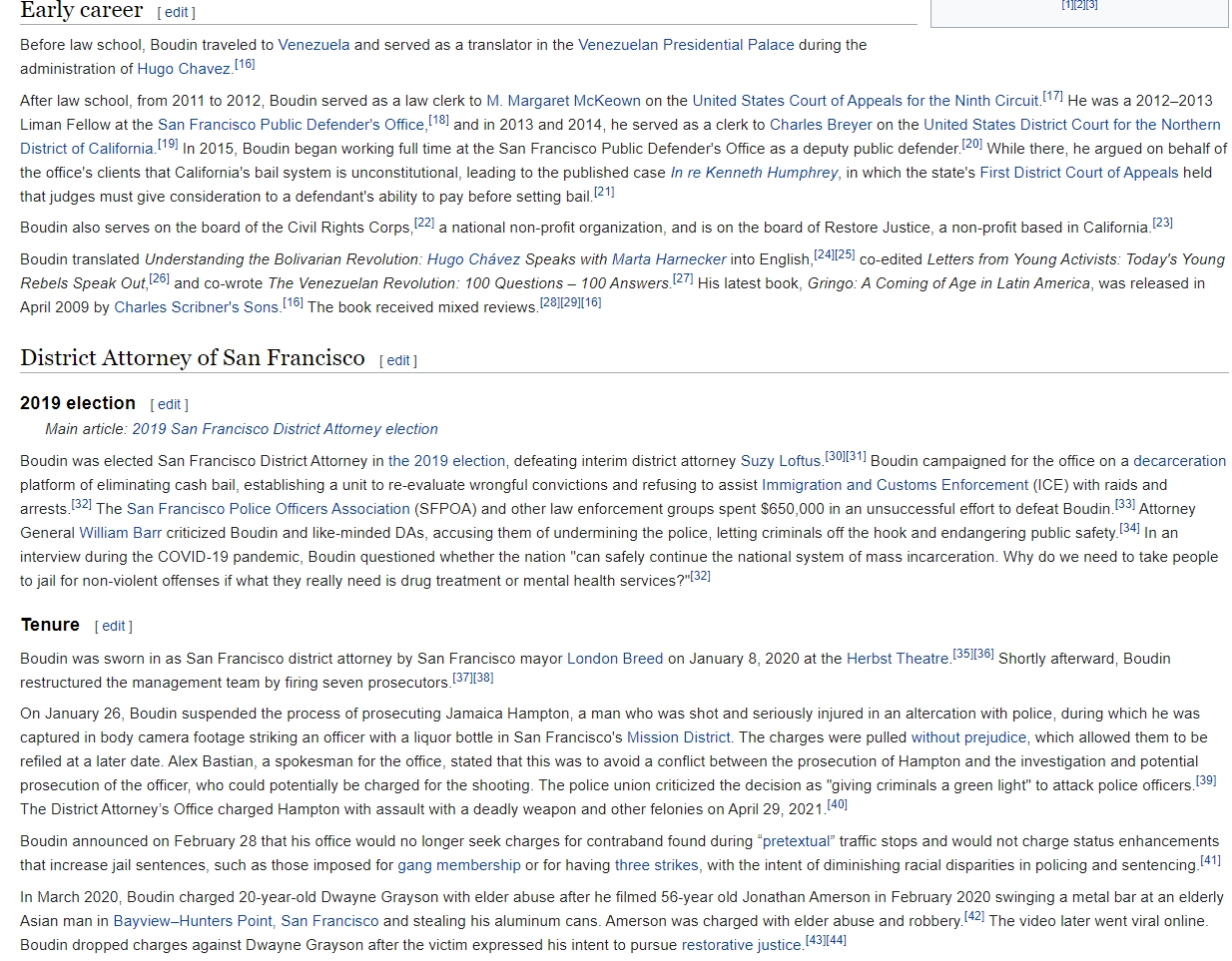Open the restorative justice link

pyautogui.click(x=742, y=945)
